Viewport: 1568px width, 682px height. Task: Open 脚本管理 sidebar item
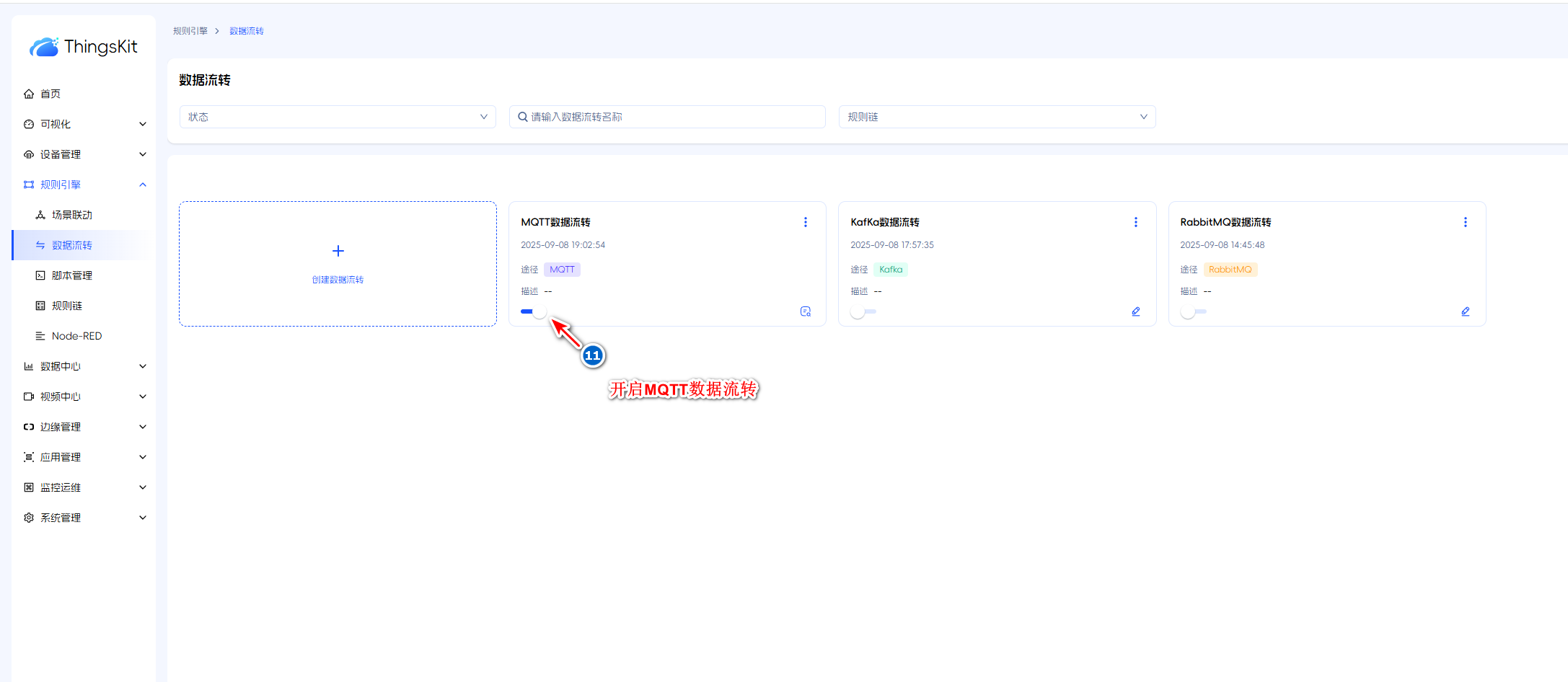(x=71, y=275)
